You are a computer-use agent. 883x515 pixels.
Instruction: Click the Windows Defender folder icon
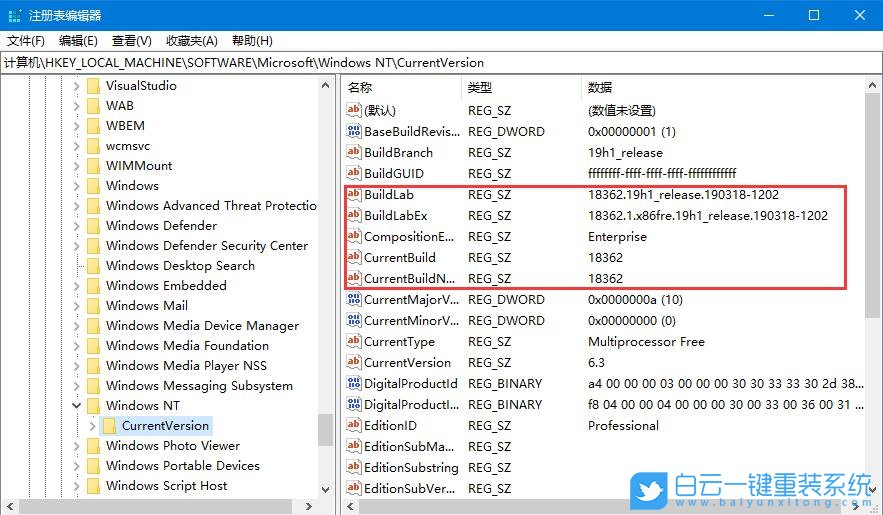click(x=93, y=226)
